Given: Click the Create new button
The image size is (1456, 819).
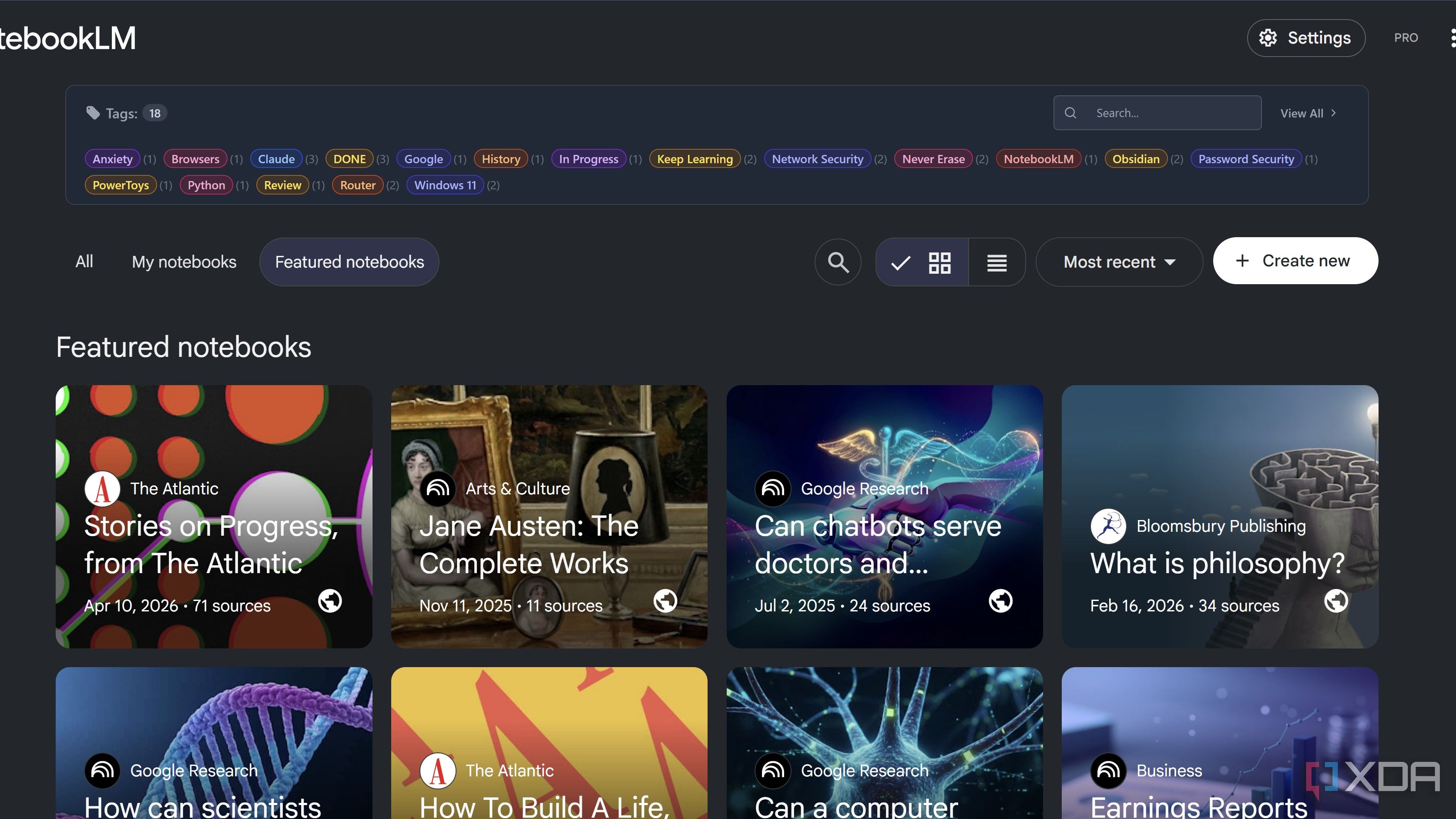Looking at the screenshot, I should [1295, 261].
